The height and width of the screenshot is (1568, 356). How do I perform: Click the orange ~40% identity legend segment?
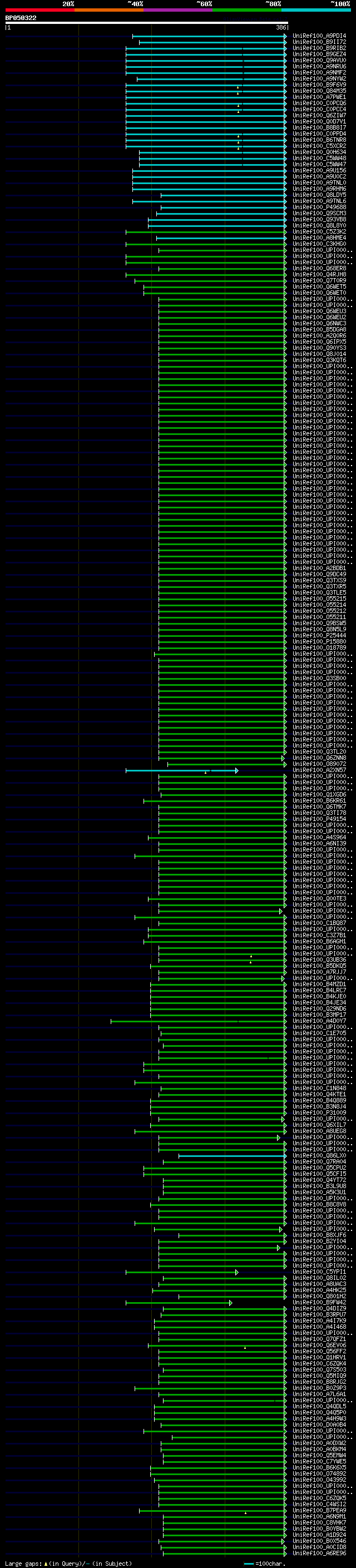tap(109, 10)
